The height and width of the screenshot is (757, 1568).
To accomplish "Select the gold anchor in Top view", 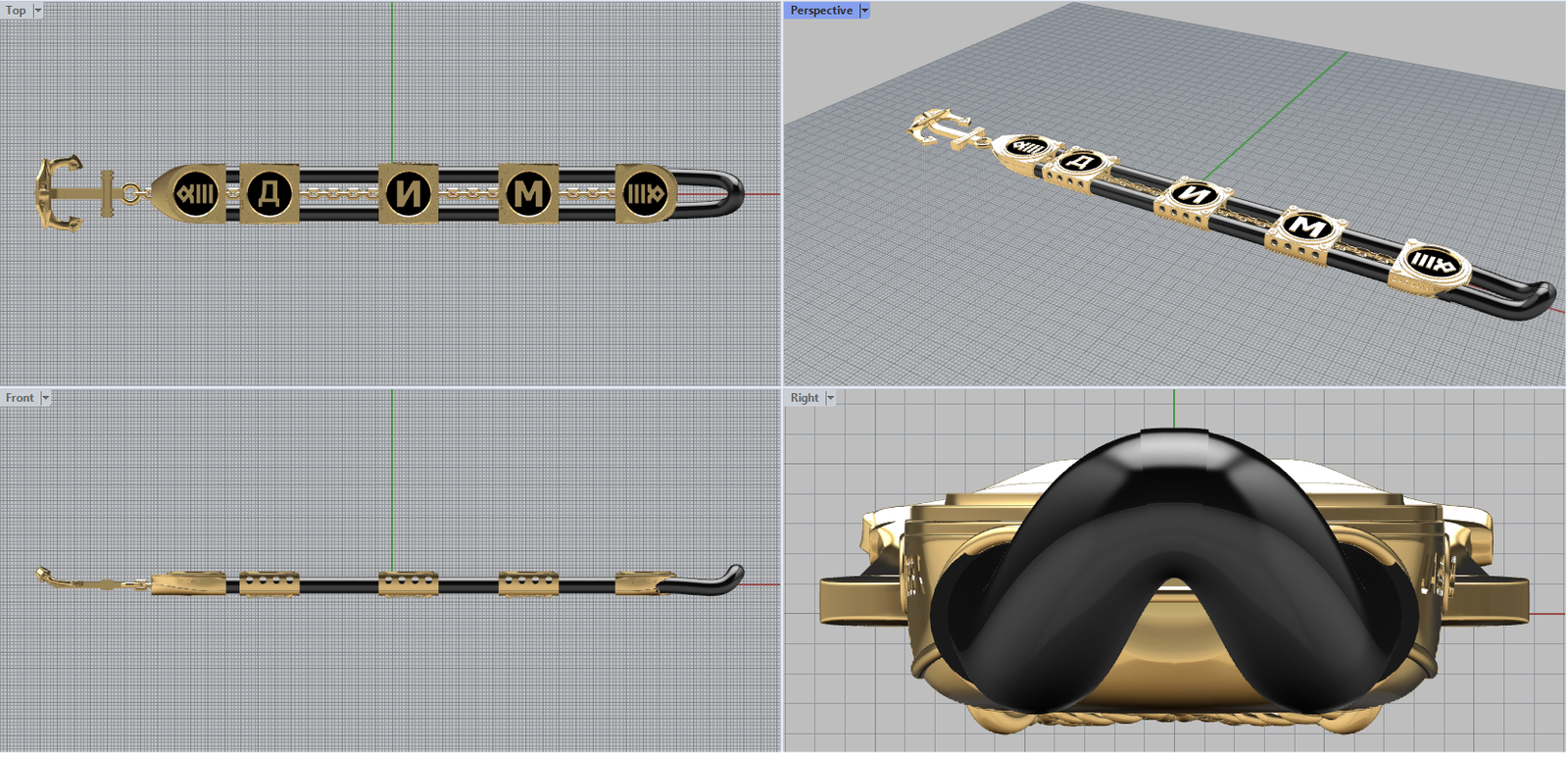I will pyautogui.click(x=69, y=193).
